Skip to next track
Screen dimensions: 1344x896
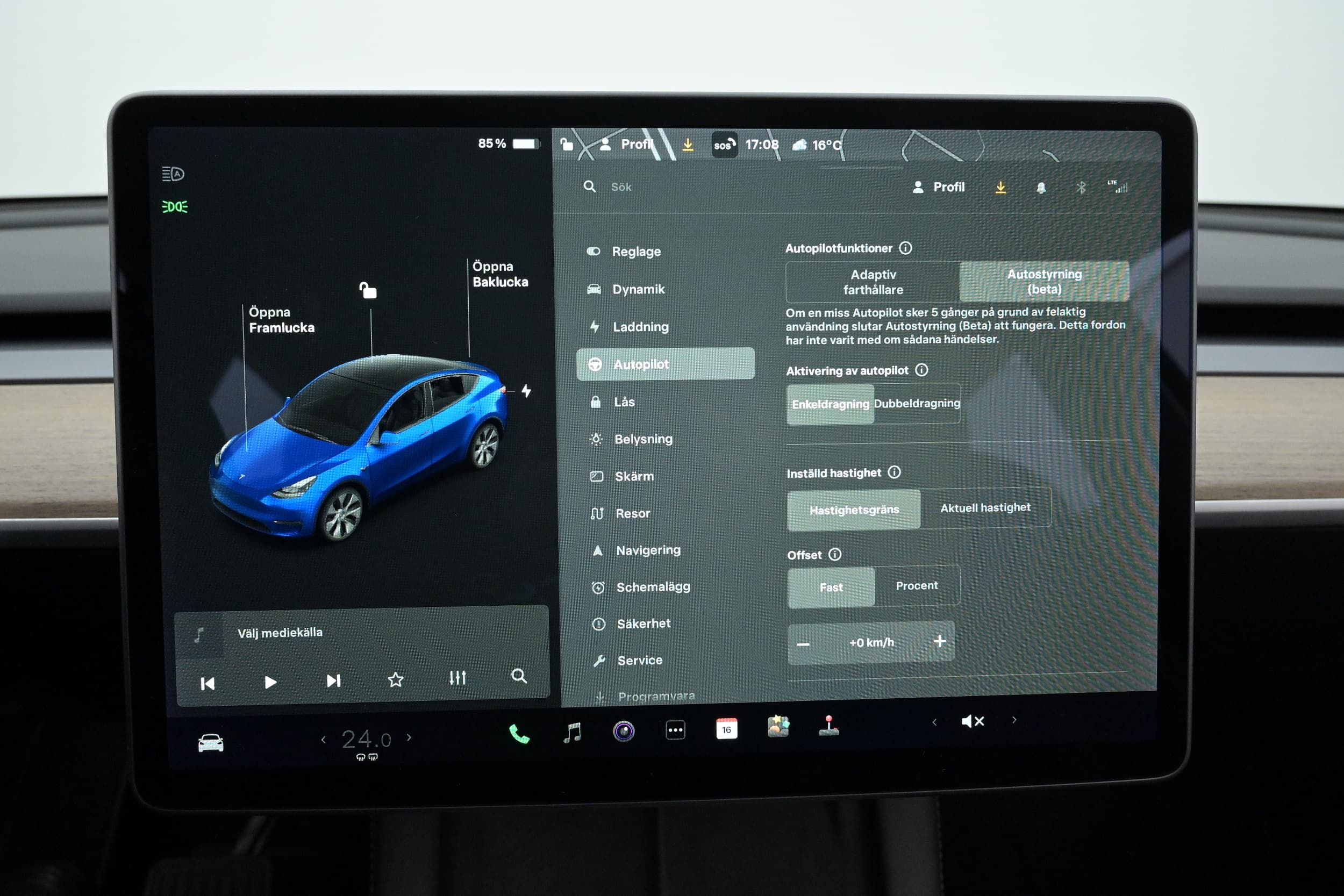point(333,680)
